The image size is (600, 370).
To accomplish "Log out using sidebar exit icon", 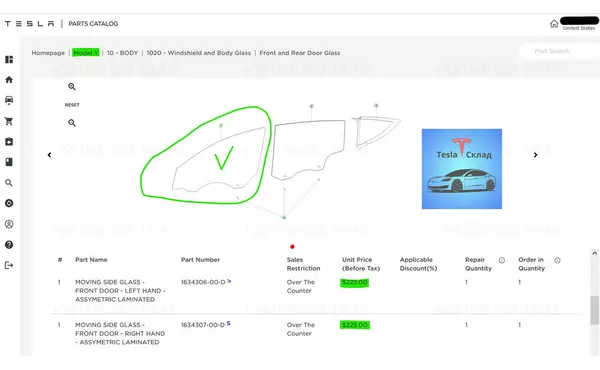I will click(9, 265).
